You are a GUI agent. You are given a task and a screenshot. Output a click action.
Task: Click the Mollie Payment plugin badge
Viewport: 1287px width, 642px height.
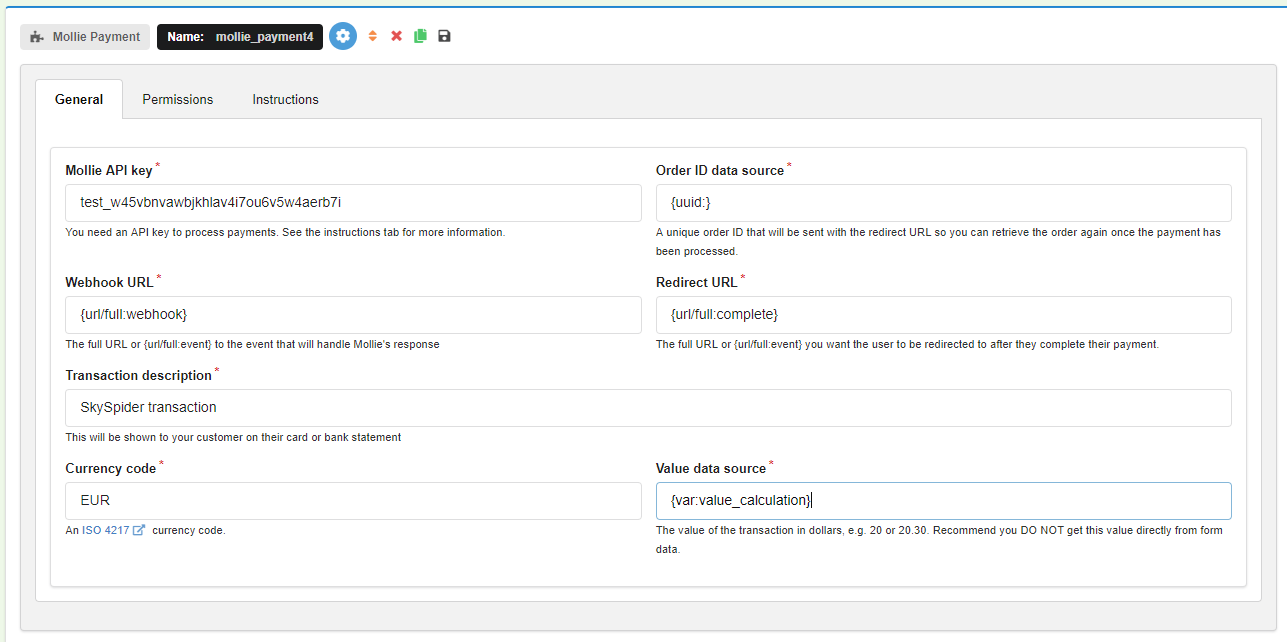click(85, 37)
